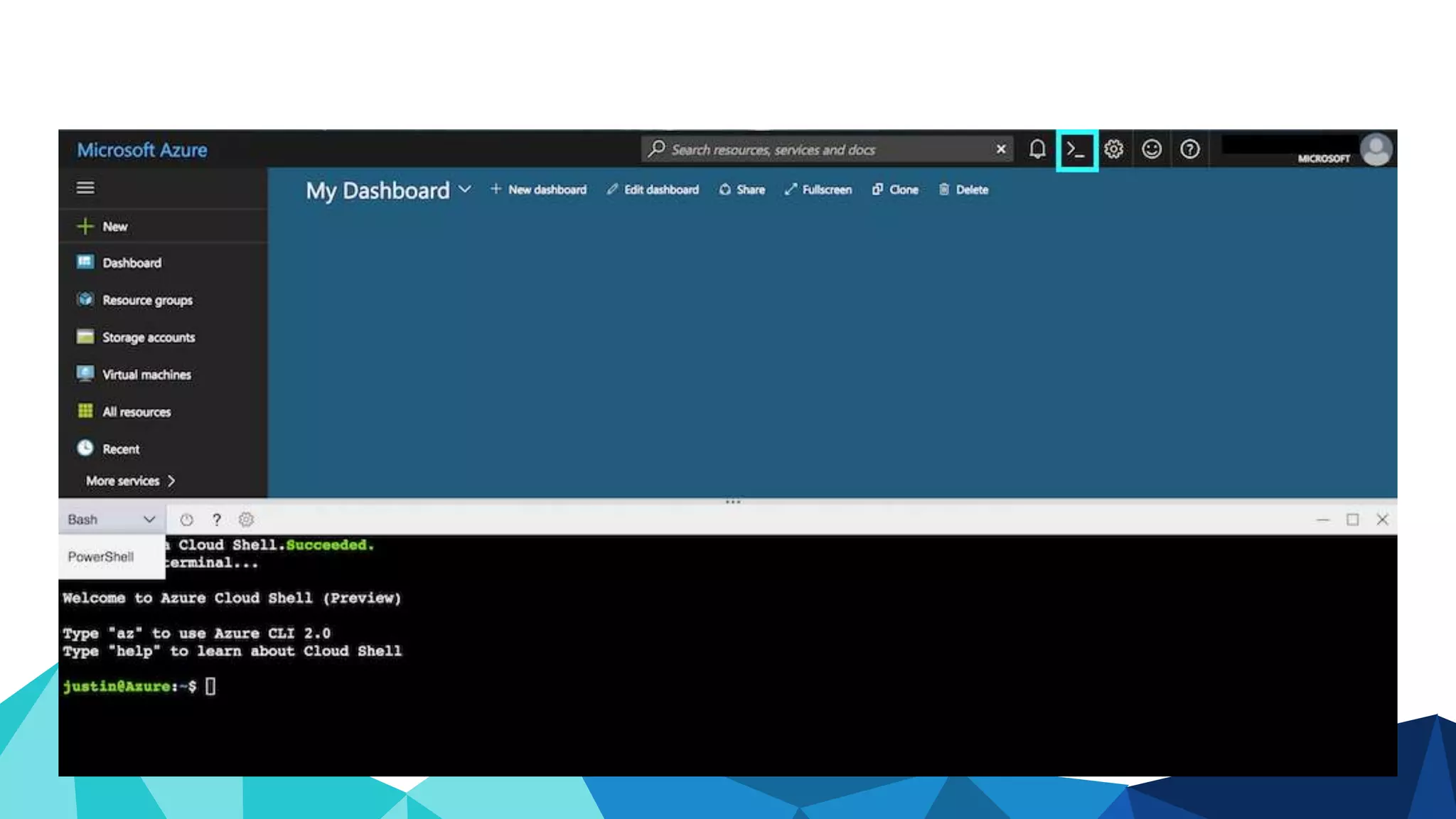Expand the My Dashboard chevron
This screenshot has width=1456, height=819.
465,189
